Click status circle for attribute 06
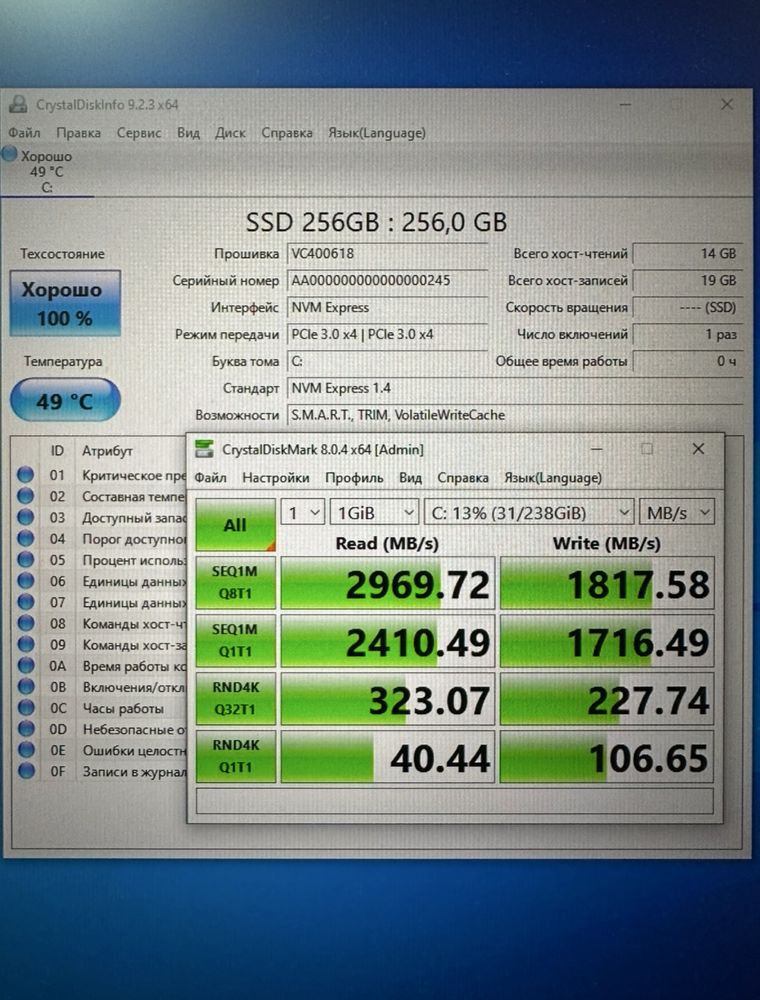Image resolution: width=760 pixels, height=1000 pixels. [x=26, y=581]
